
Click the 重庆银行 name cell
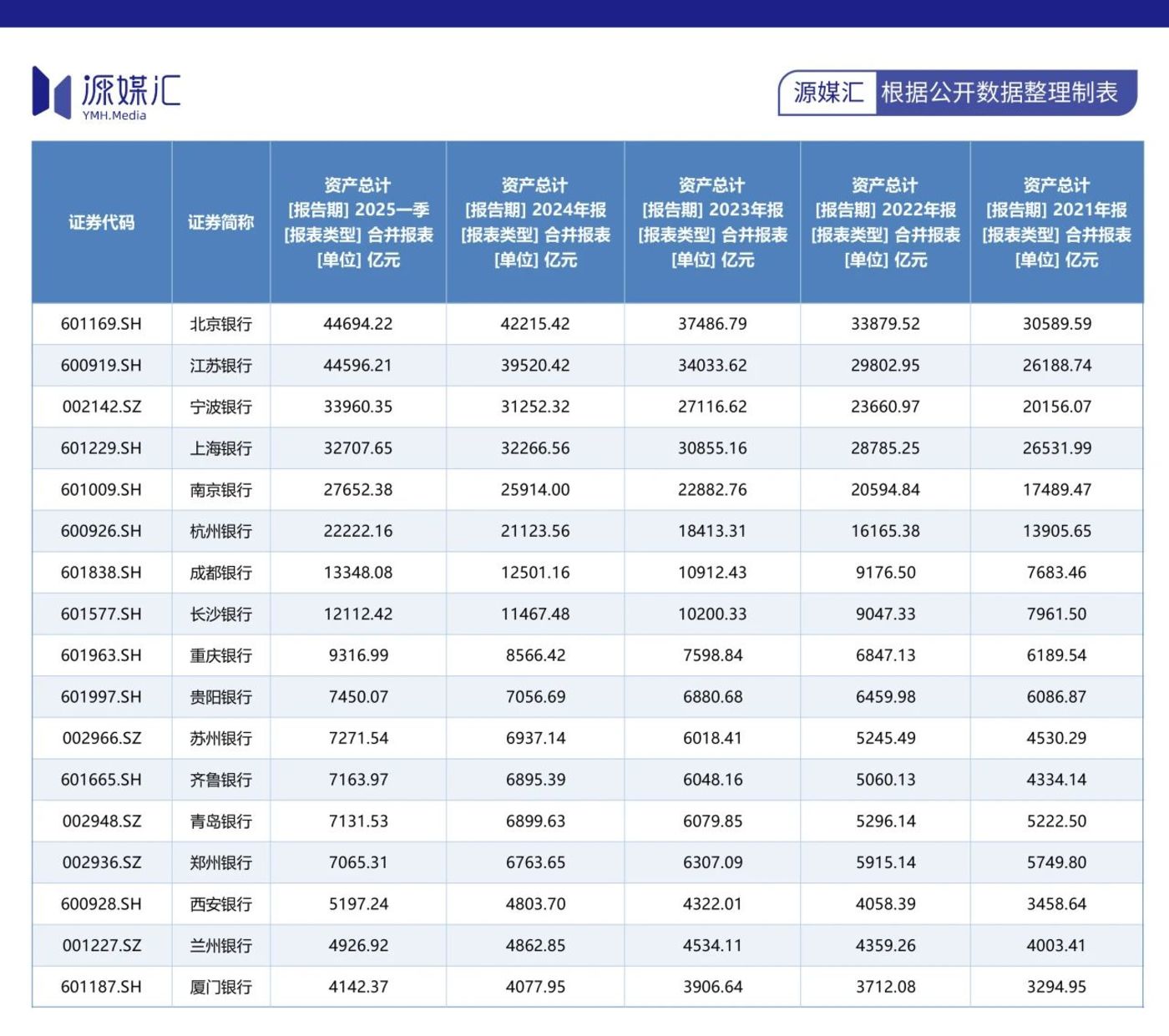220,655
